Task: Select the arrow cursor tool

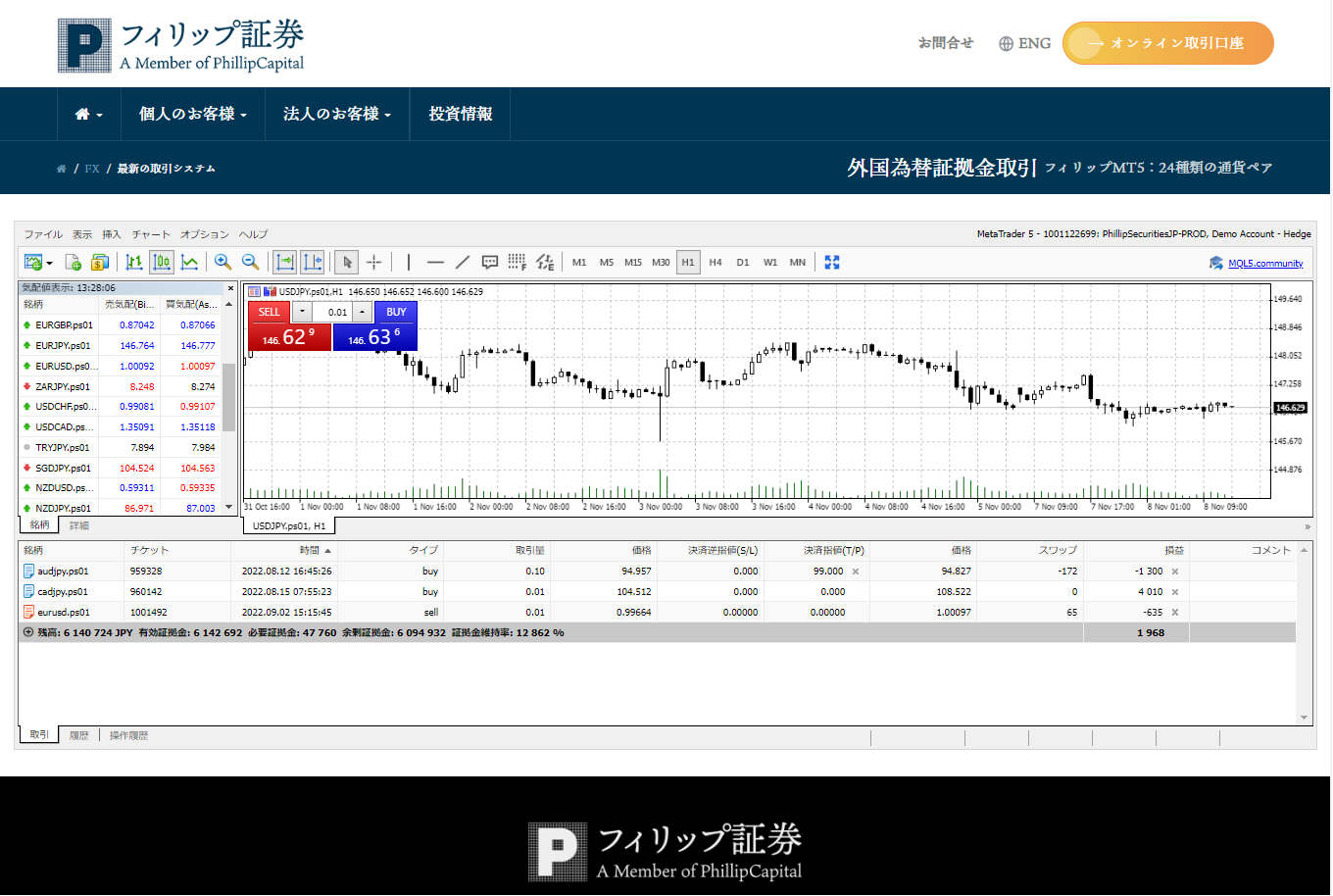Action: [x=346, y=262]
